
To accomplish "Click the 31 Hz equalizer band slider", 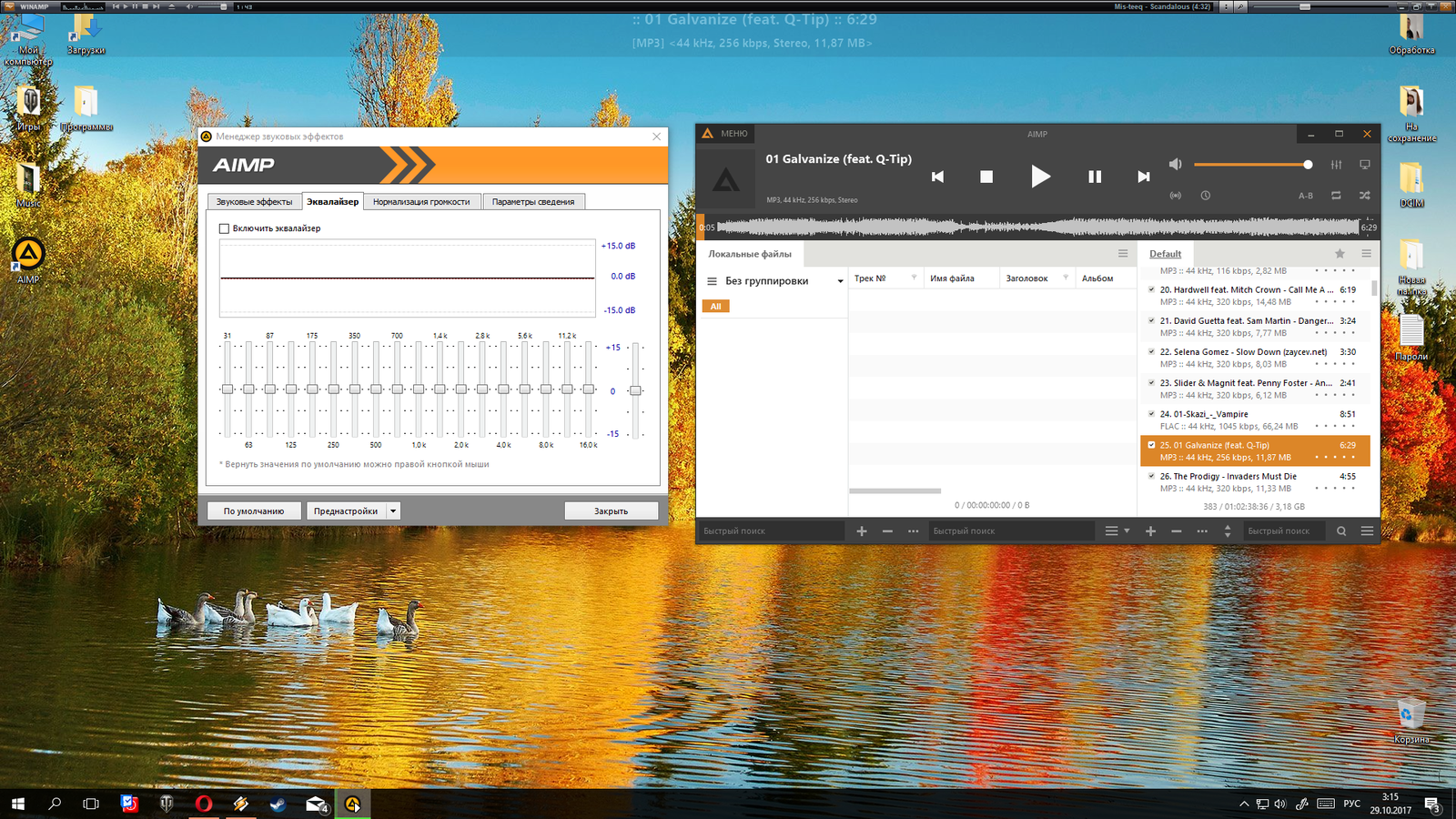I will (227, 389).
